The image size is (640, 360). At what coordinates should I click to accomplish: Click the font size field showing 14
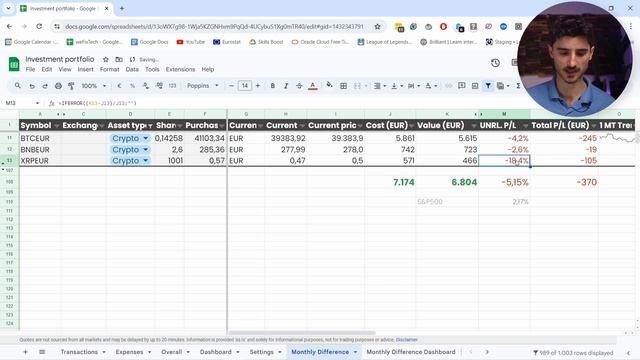coord(244,86)
